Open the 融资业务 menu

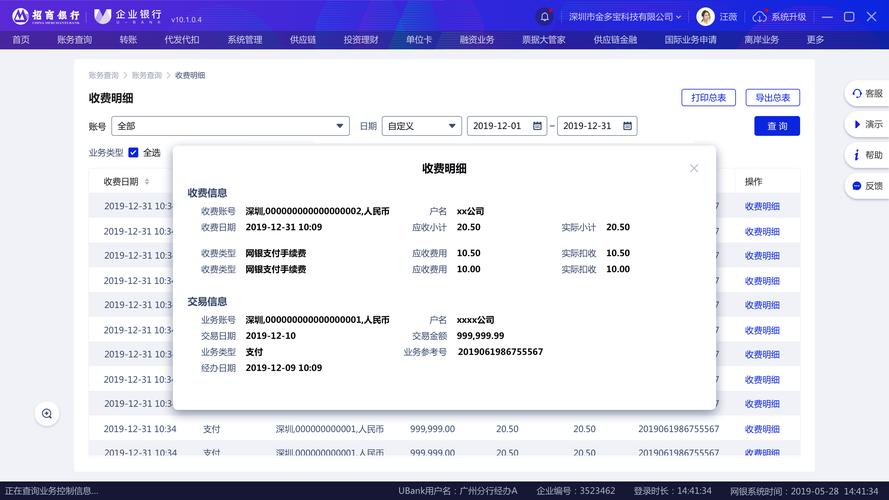tap(477, 40)
